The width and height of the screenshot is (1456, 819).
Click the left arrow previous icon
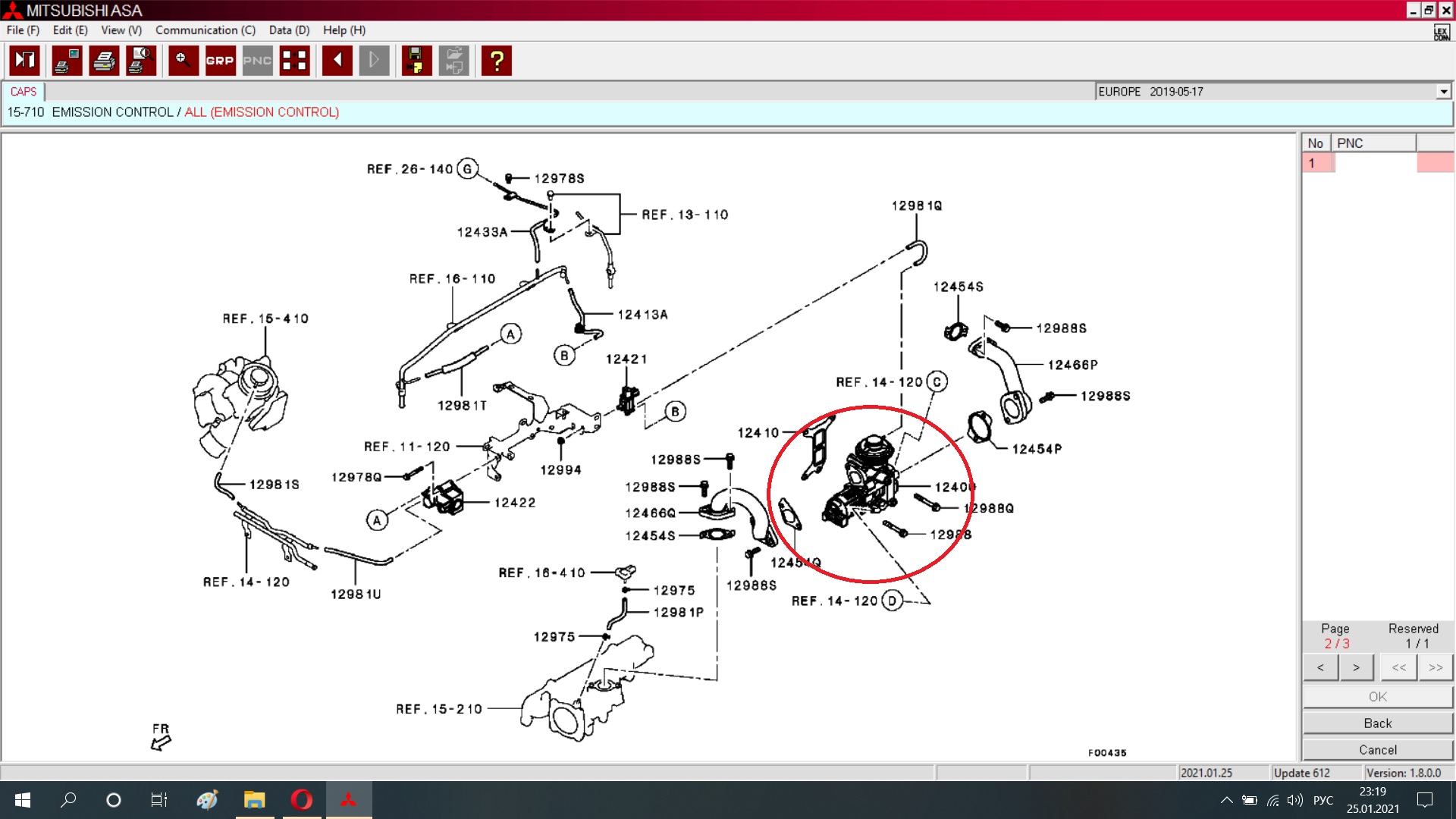337,61
